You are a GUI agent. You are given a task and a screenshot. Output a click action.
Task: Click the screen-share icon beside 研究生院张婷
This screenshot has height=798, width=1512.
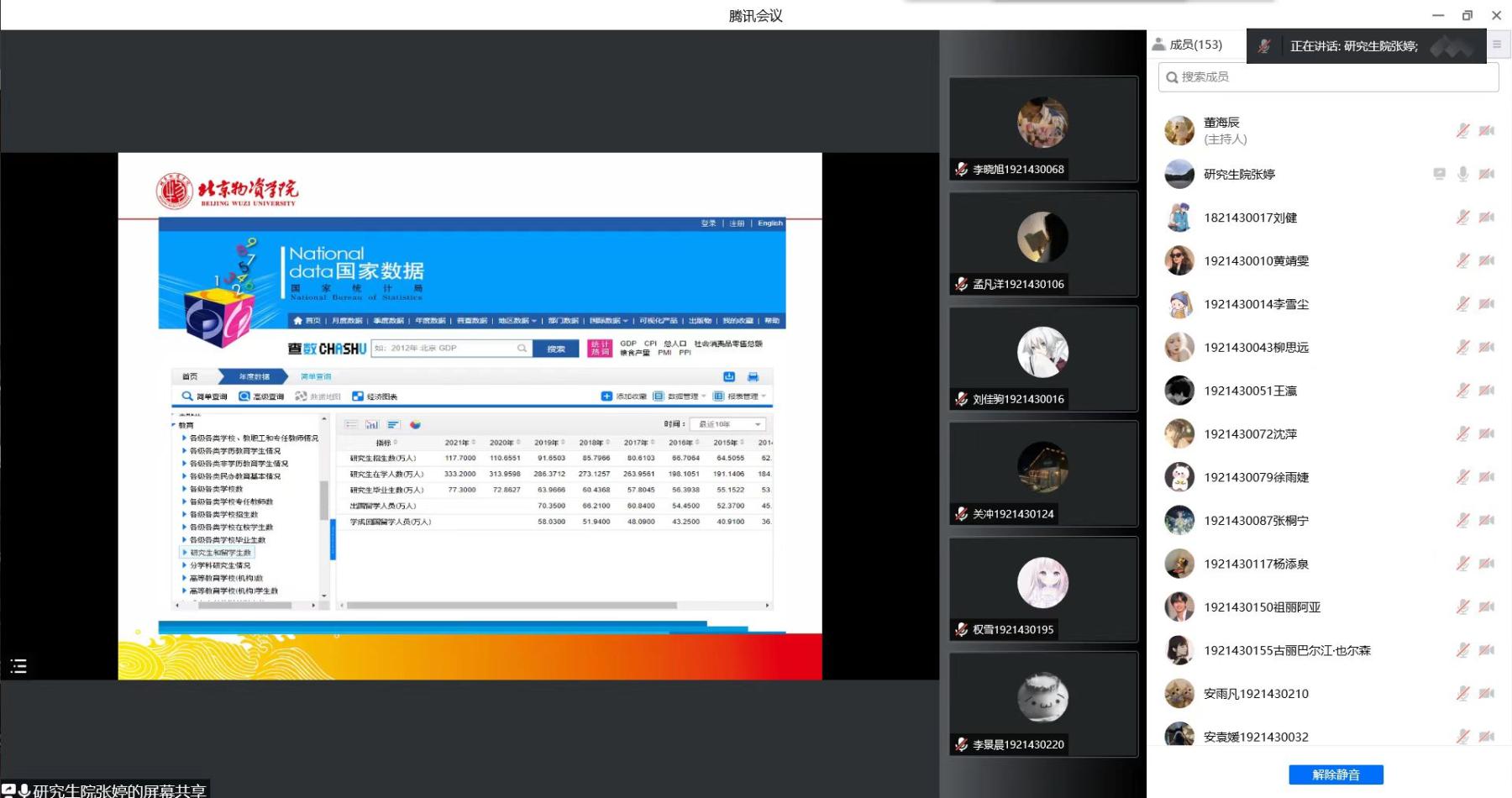pyautogui.click(x=1439, y=174)
